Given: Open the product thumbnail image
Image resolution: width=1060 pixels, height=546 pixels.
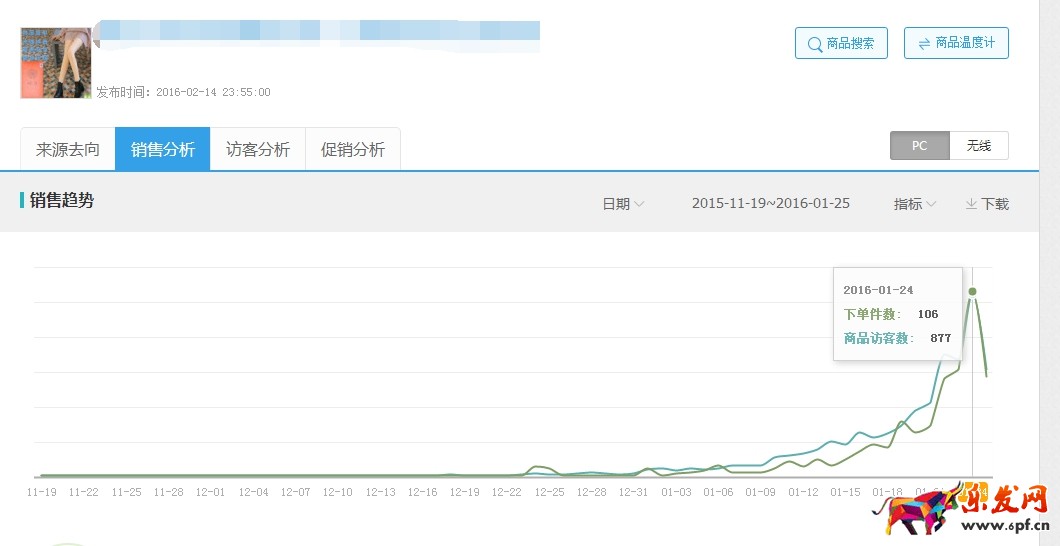Looking at the screenshot, I should (56, 63).
